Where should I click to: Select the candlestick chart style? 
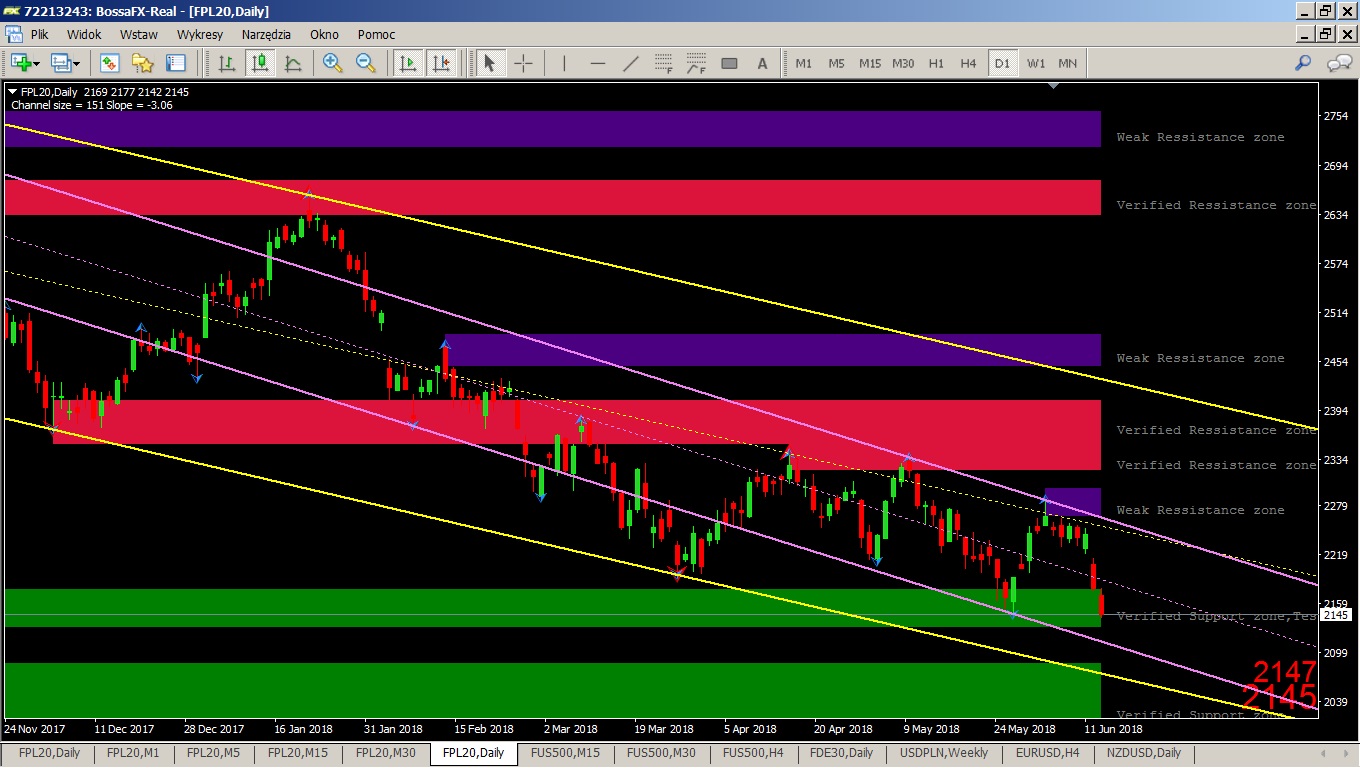(260, 63)
